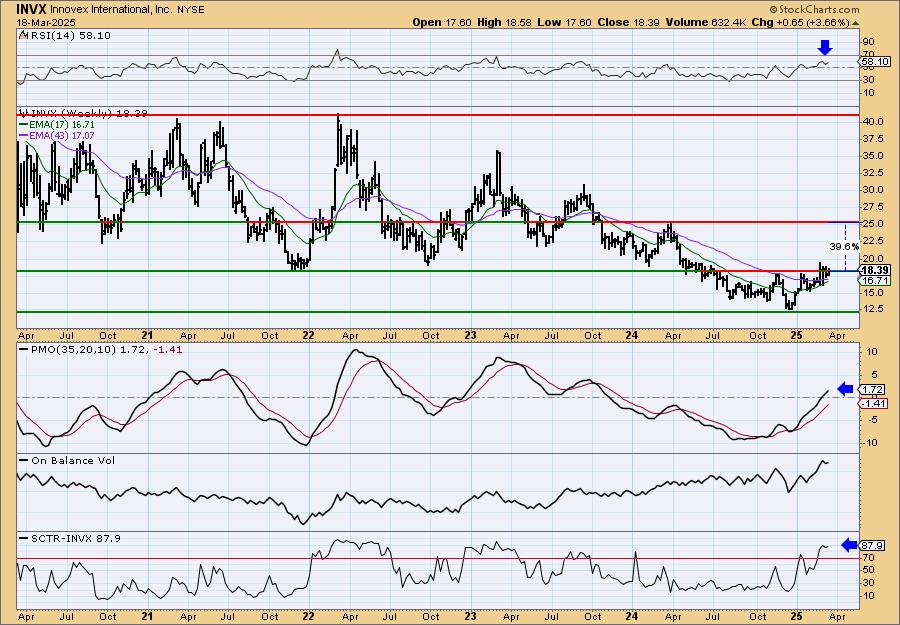Click the 10 label on PMO axis

[871, 352]
